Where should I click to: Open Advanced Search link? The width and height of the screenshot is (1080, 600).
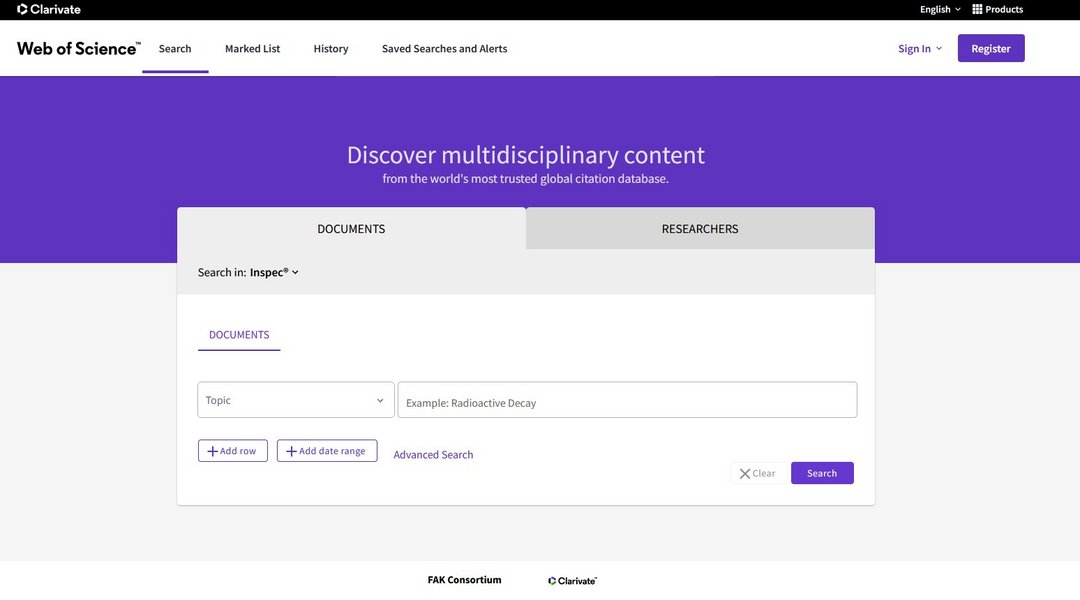click(433, 455)
